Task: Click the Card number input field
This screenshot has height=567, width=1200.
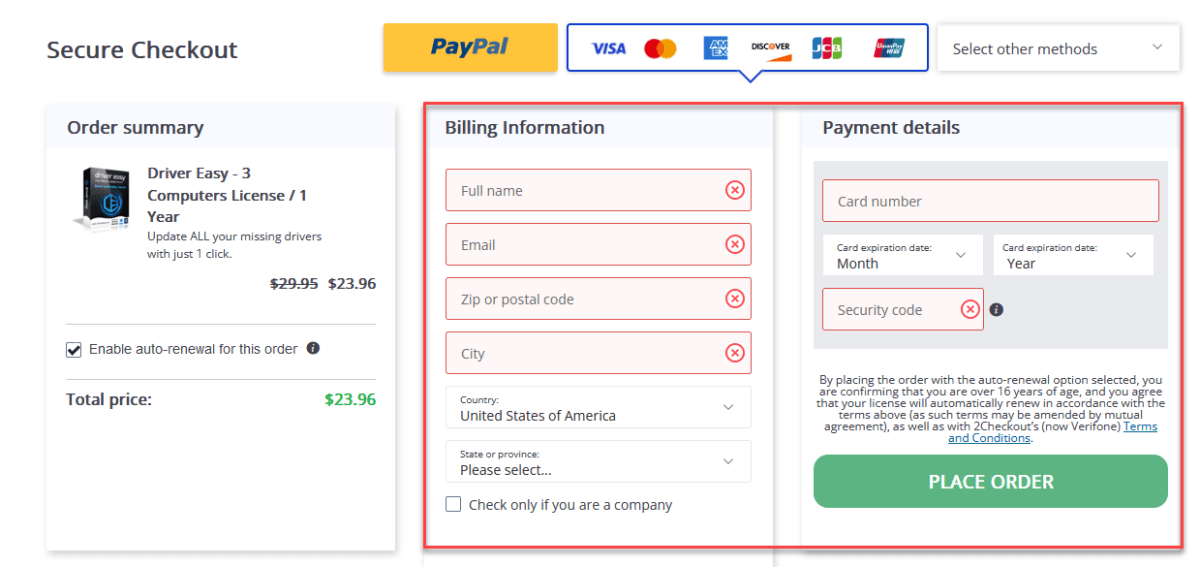Action: (x=990, y=200)
